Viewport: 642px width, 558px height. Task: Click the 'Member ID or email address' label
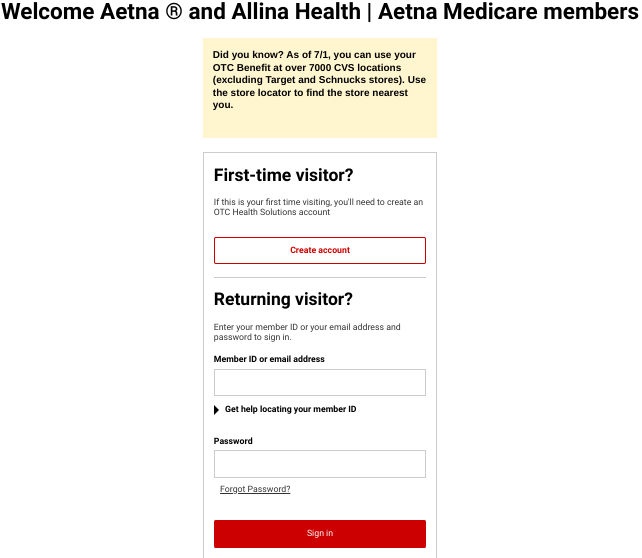coord(269,359)
